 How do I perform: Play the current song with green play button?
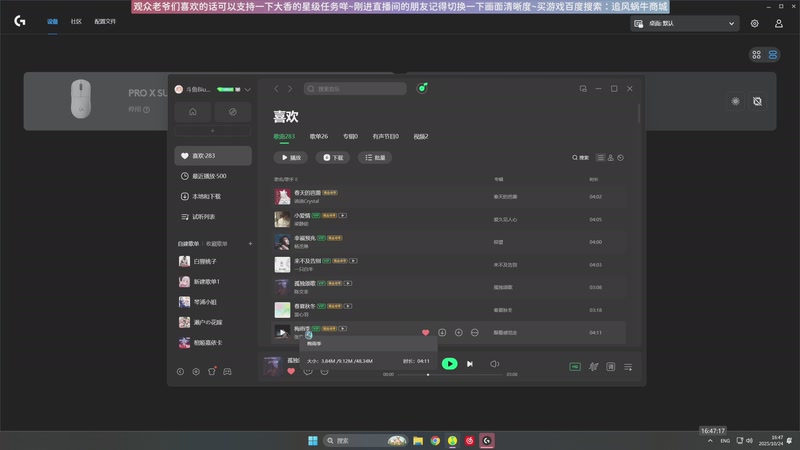coord(449,364)
